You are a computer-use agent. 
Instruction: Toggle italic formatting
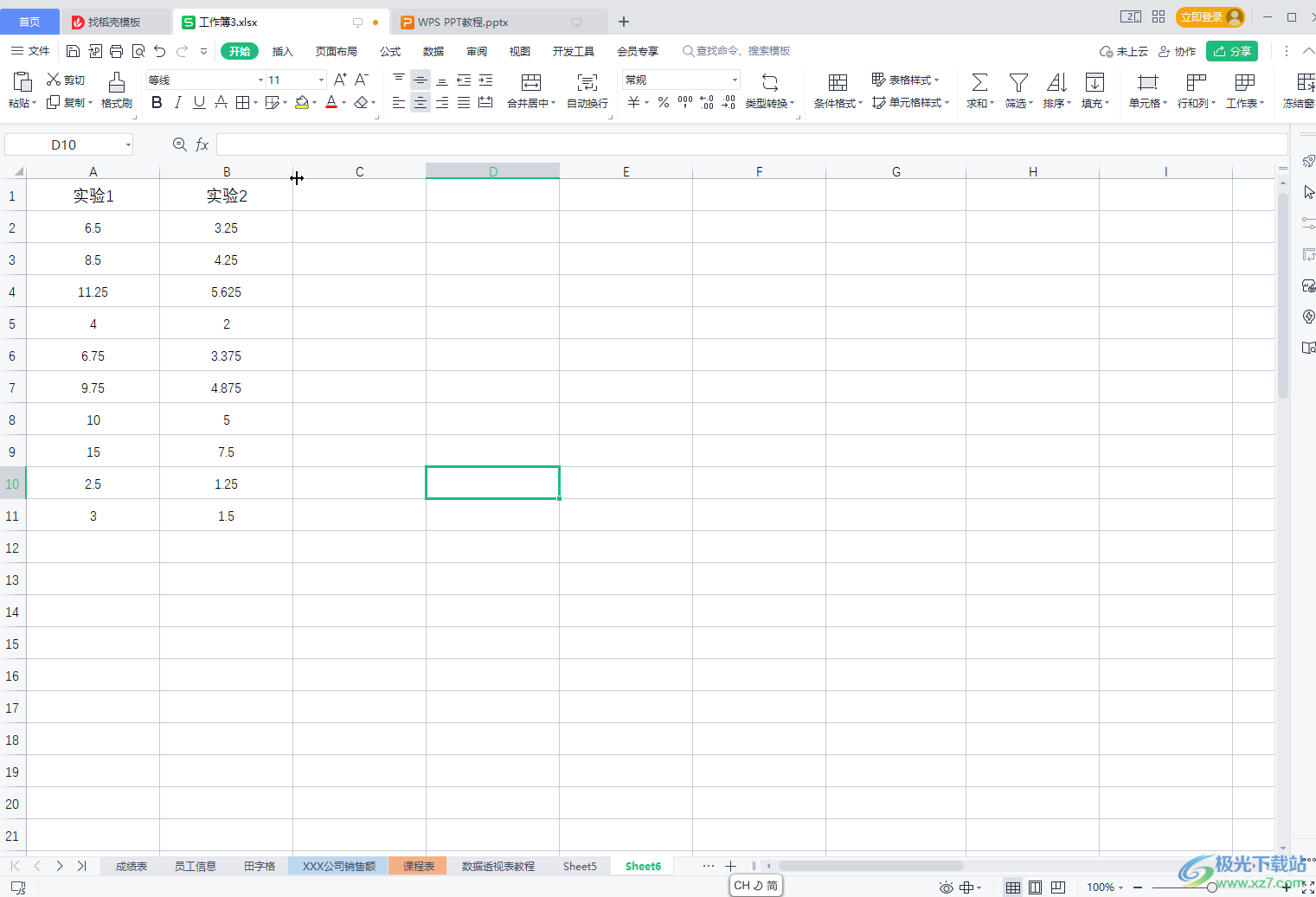point(178,102)
